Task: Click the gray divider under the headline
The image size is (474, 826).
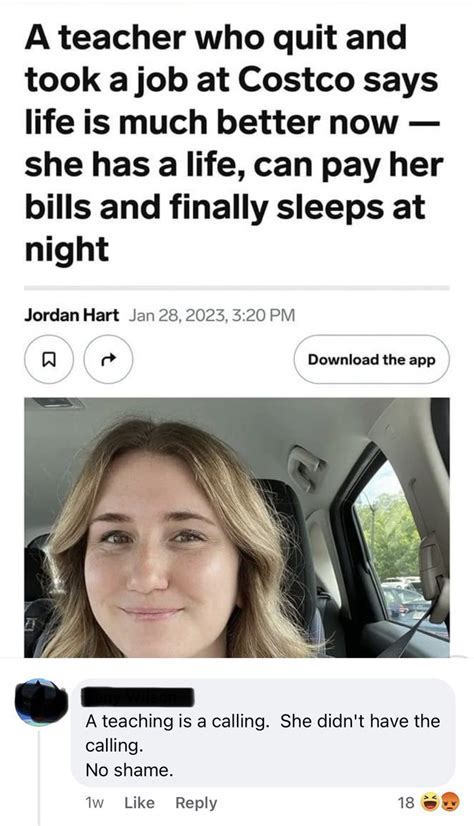Action: point(237,288)
